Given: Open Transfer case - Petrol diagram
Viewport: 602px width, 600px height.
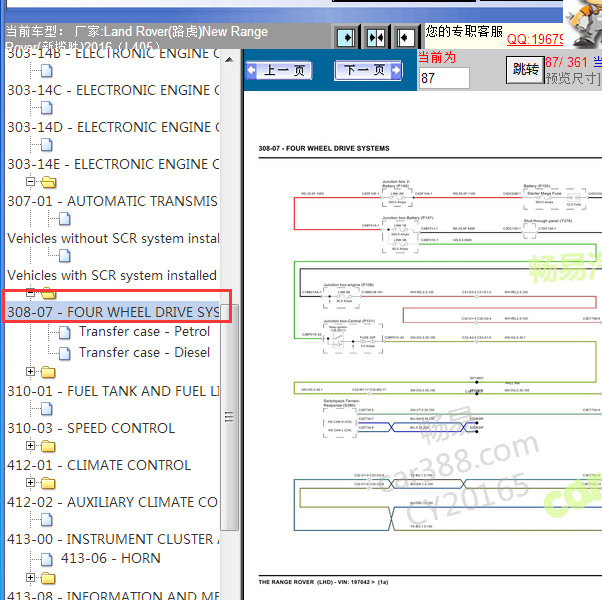Looking at the screenshot, I should (x=144, y=331).
